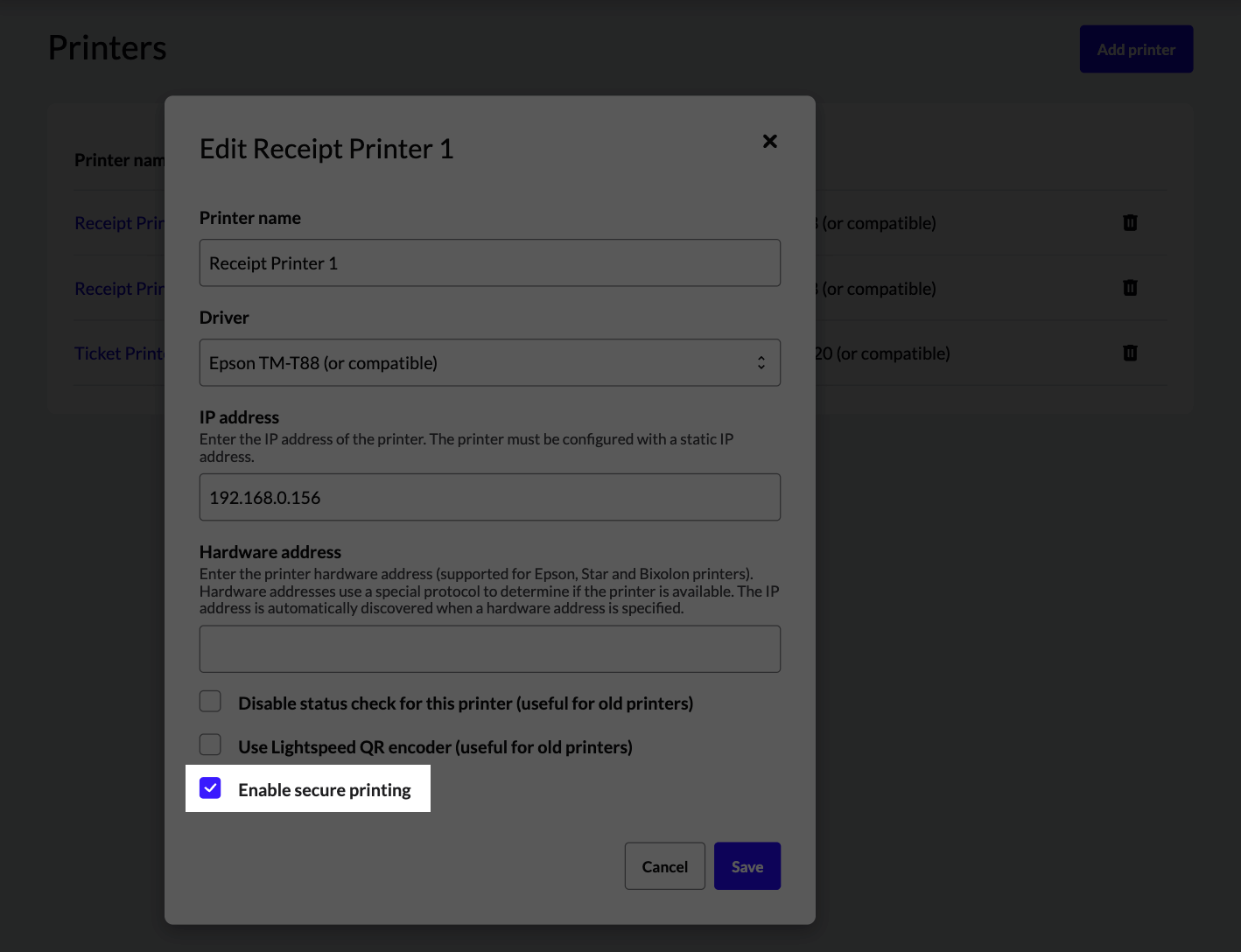The width and height of the screenshot is (1241, 952).
Task: Click the empty Hardware address field
Action: (490, 648)
